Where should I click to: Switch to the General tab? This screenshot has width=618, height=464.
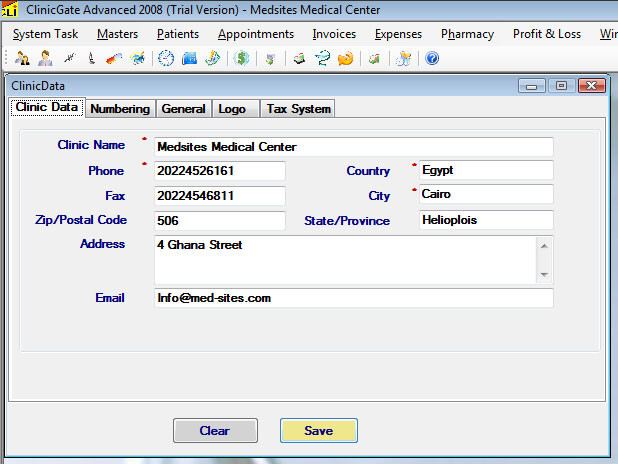184,109
